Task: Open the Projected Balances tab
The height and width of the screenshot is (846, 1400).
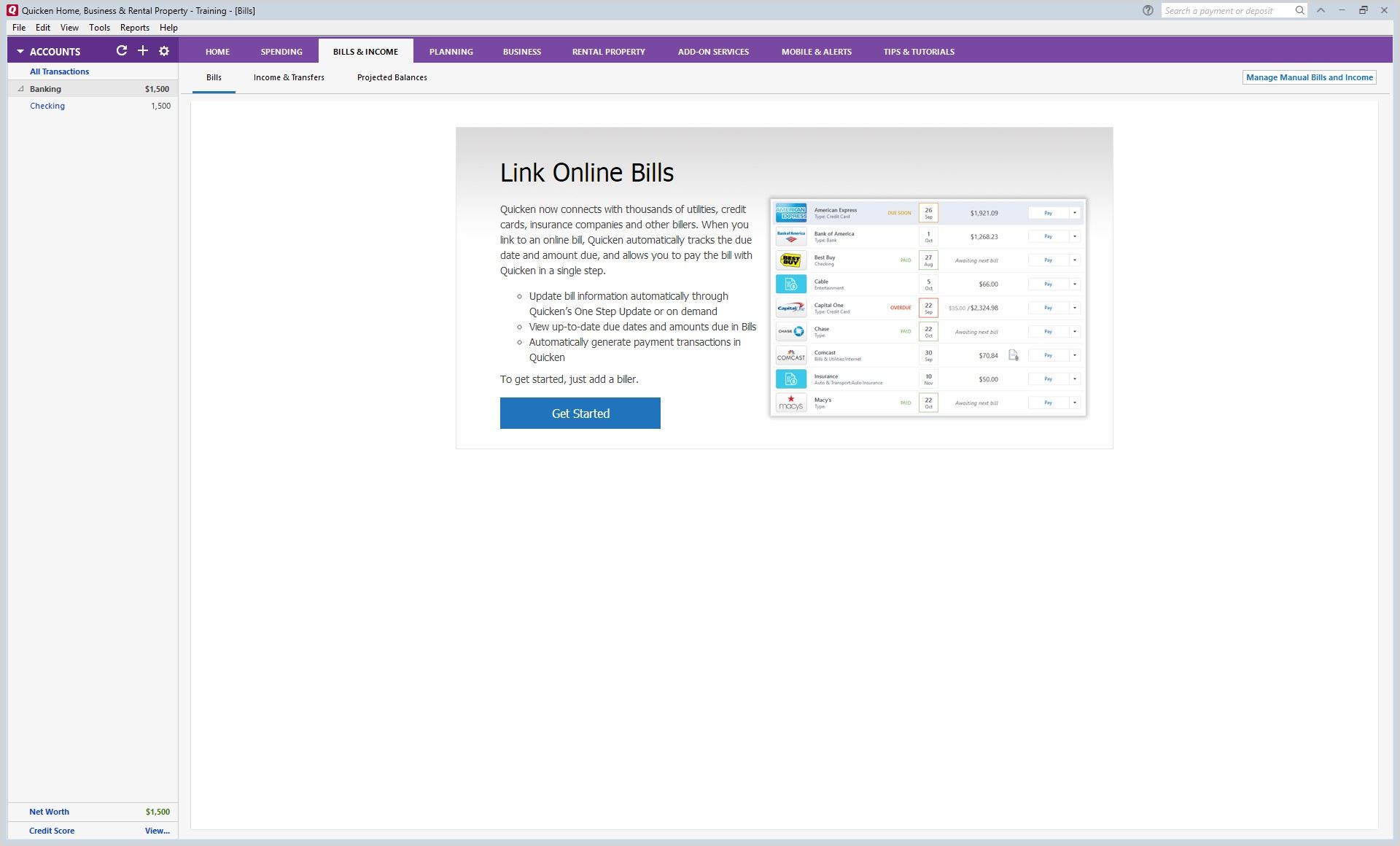Action: (392, 77)
